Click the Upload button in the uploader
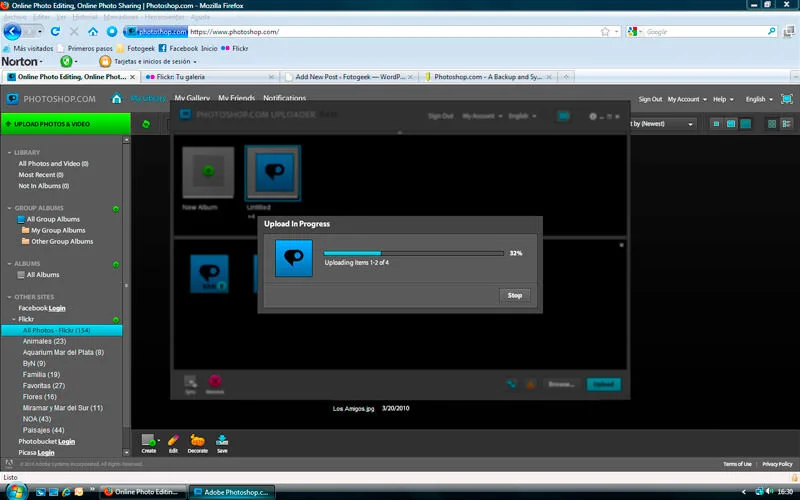Viewport: 800px width, 500px height. (x=604, y=384)
